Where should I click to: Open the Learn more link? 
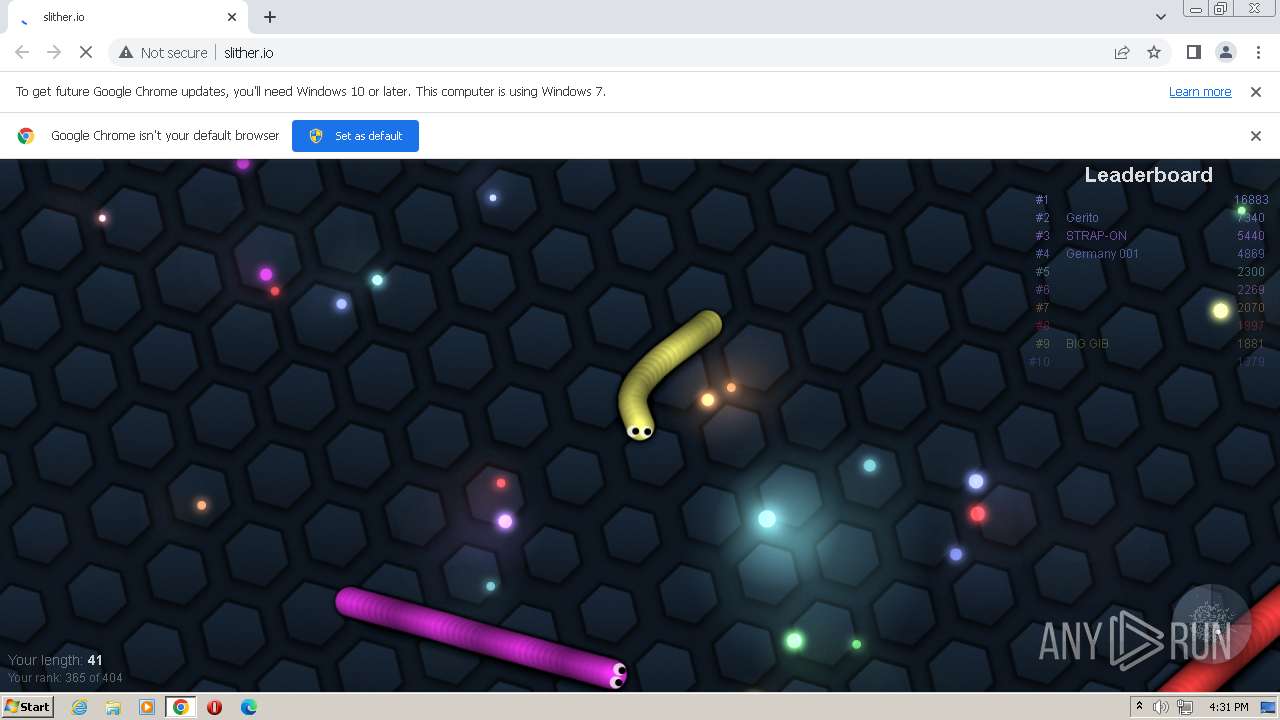[1200, 91]
